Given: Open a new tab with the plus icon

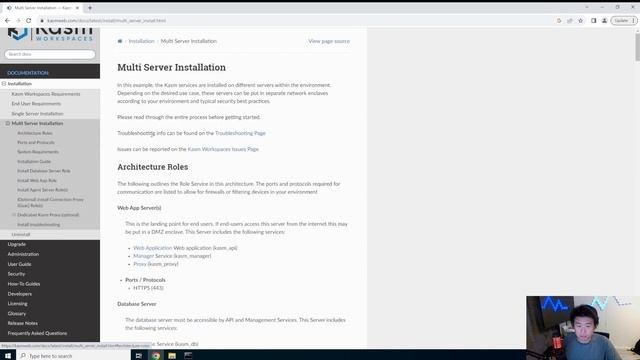Looking at the screenshot, I should click(x=90, y=8).
